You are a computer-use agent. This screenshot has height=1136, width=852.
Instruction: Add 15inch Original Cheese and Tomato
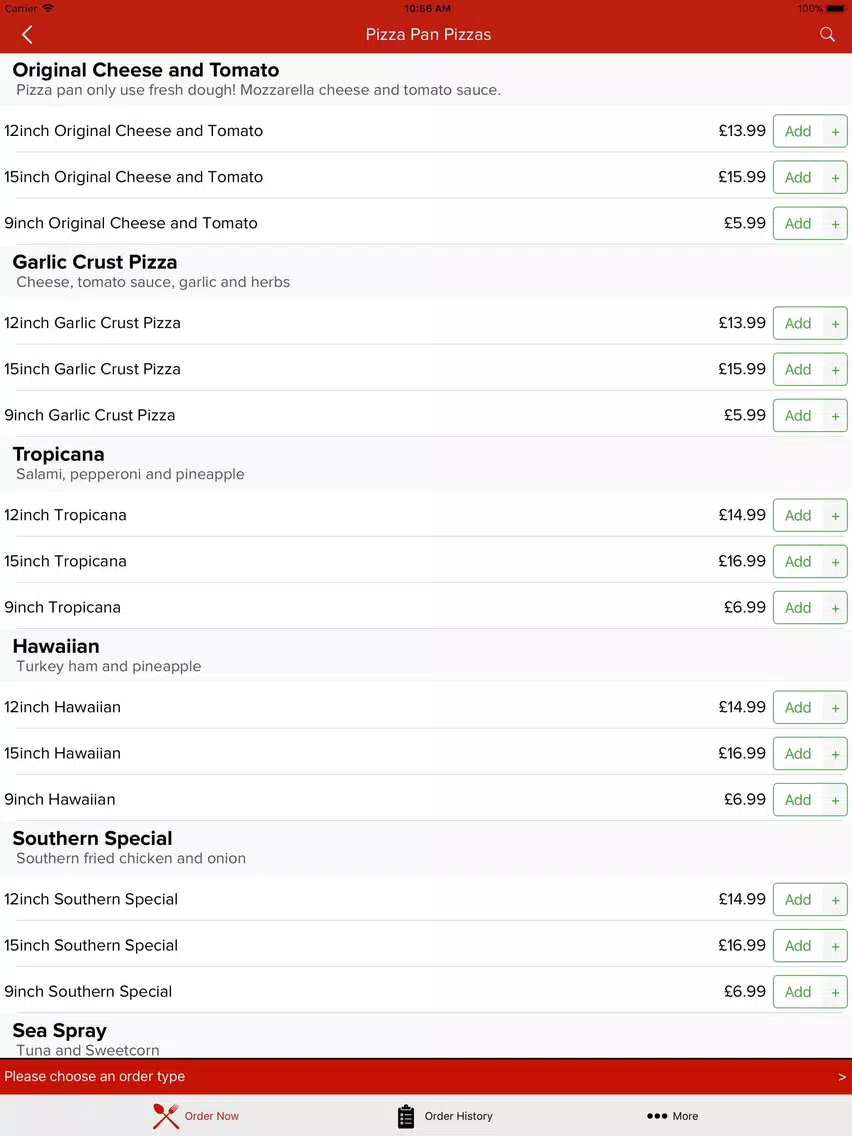(x=798, y=178)
